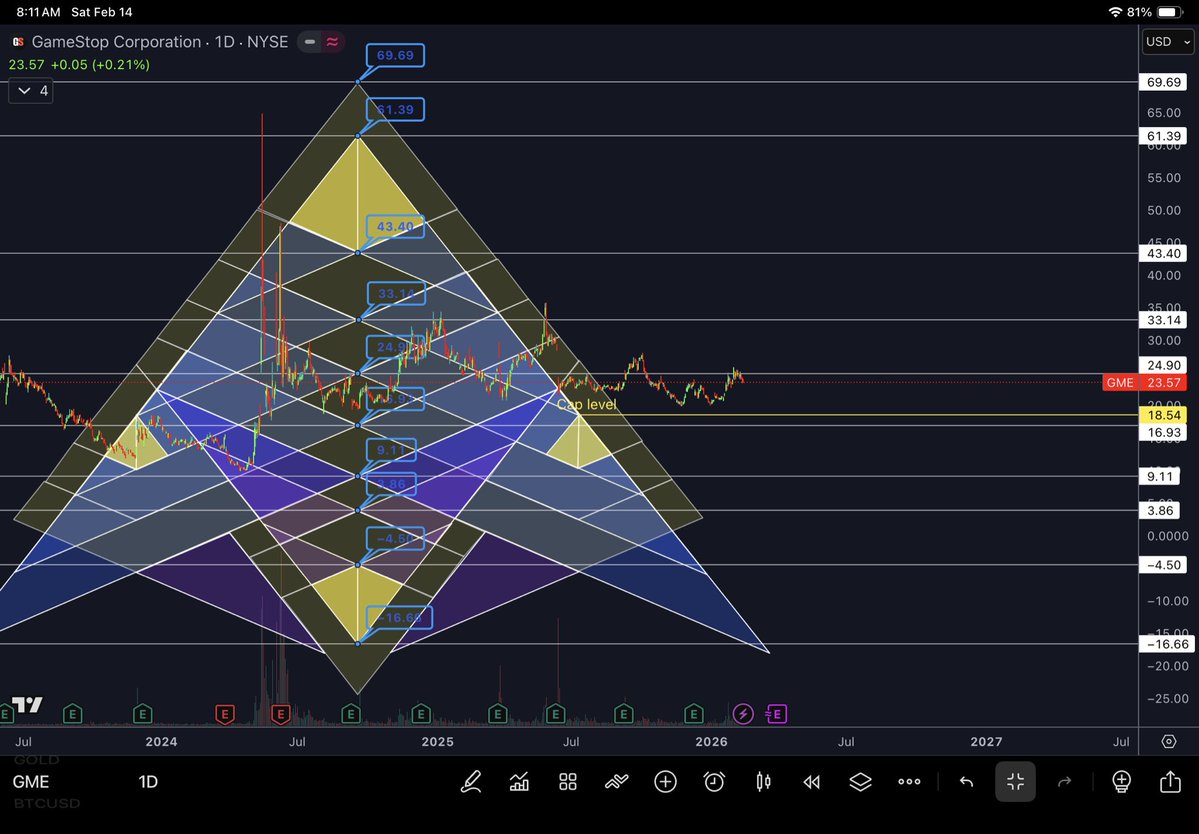Tap the 9.11 price axis label
This screenshot has width=1199, height=834.
coord(1159,476)
